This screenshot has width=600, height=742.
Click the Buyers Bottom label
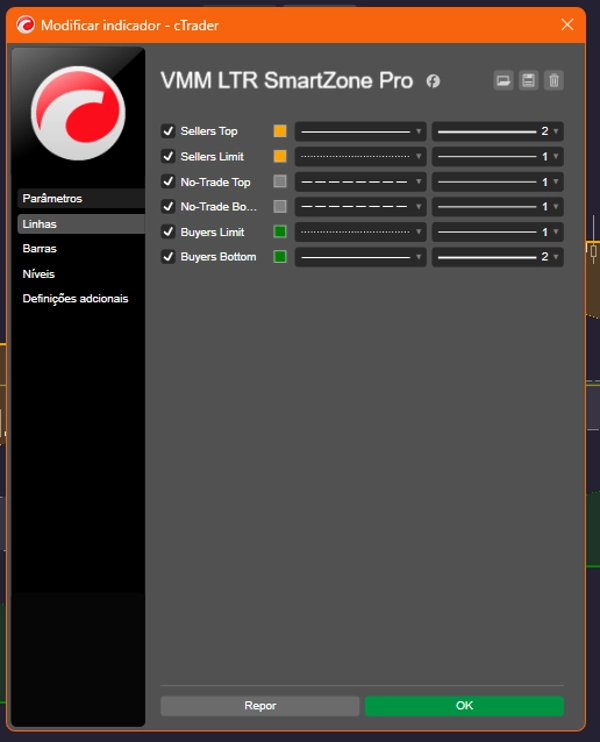point(218,256)
